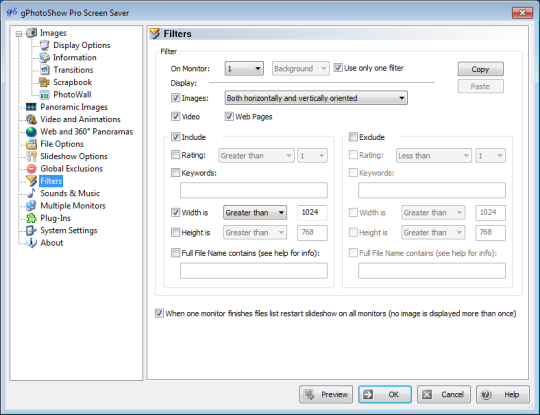Uncheck Include Width is checkbox
The height and width of the screenshot is (415, 540).
pyautogui.click(x=176, y=212)
